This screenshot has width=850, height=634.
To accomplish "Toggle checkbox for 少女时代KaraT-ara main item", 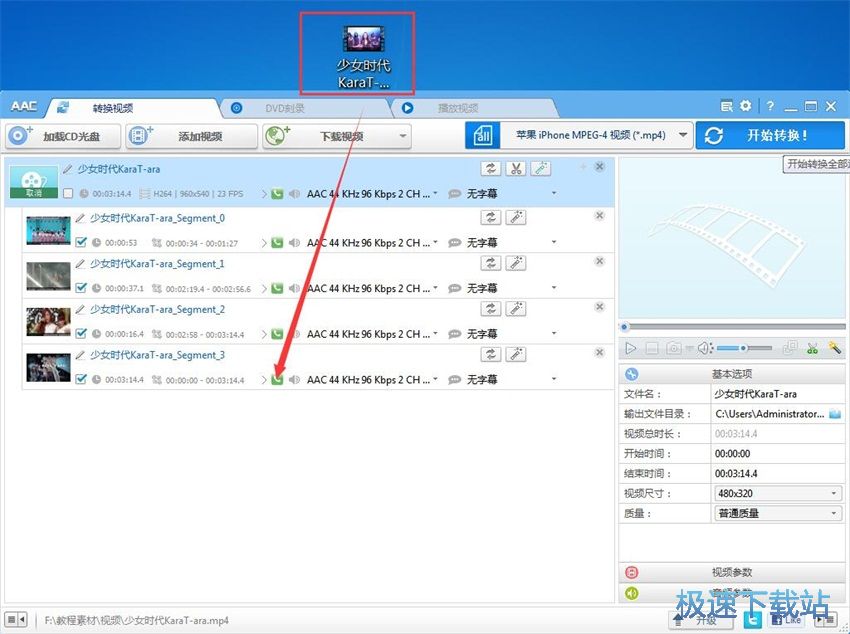I will click(68, 193).
